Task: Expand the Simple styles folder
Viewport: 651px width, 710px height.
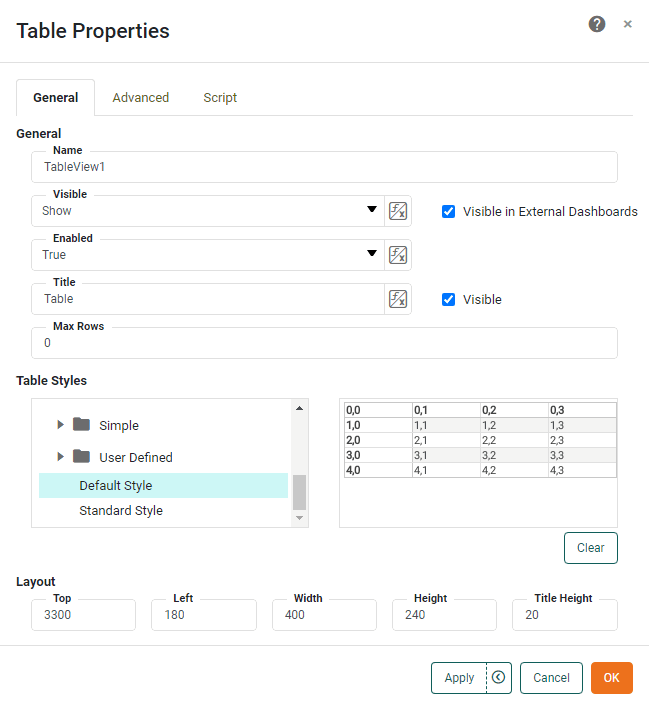Action: (60, 425)
